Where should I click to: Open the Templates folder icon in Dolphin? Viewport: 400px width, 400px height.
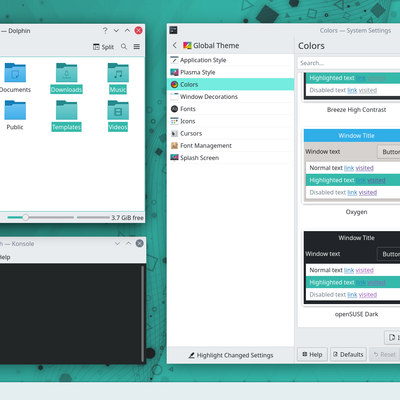[67, 110]
